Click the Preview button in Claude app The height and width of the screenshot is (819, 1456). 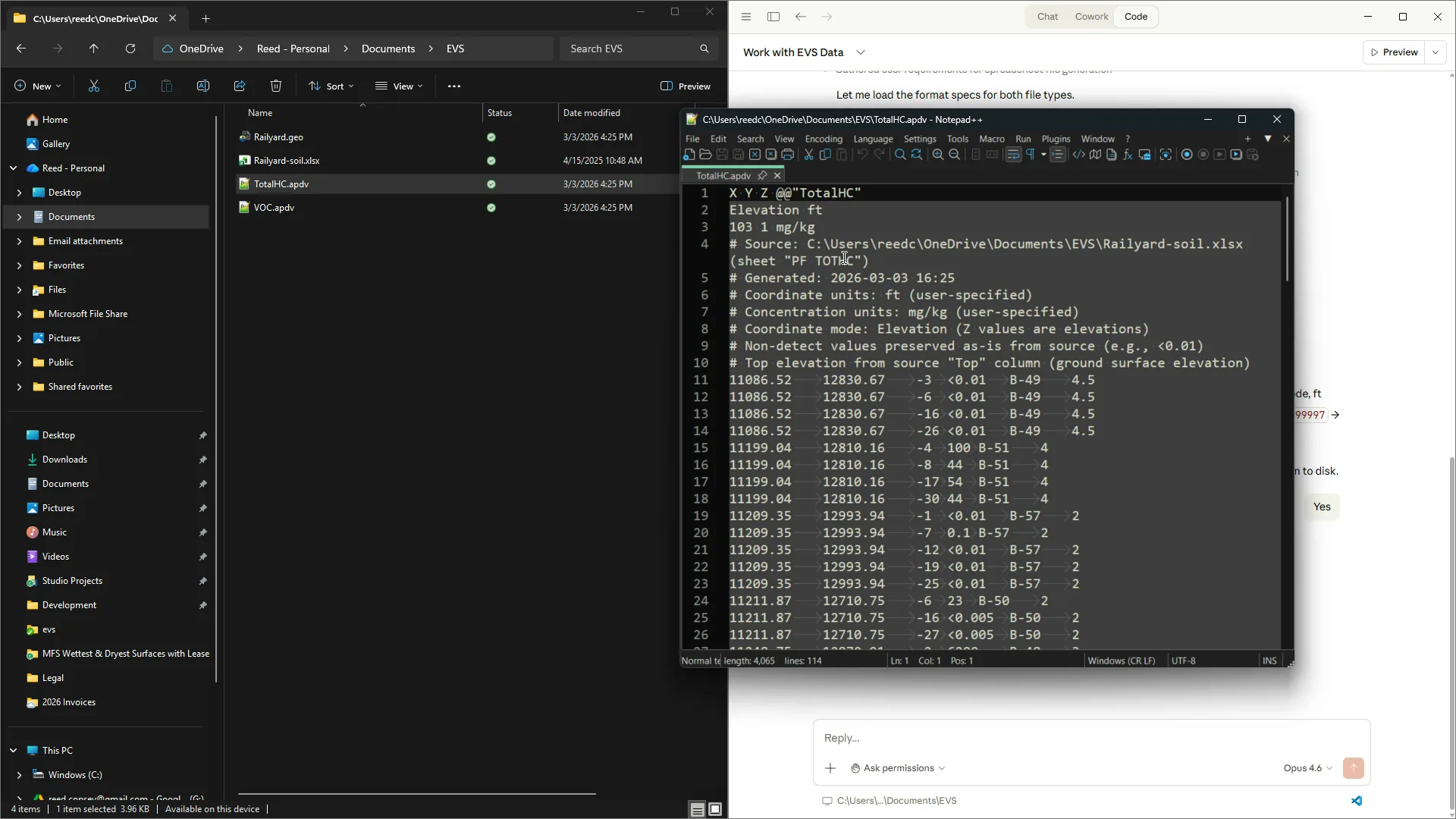click(1394, 52)
